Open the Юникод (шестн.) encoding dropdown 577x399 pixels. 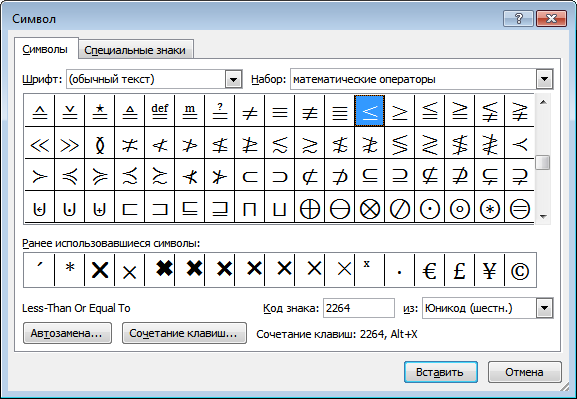(x=545, y=308)
